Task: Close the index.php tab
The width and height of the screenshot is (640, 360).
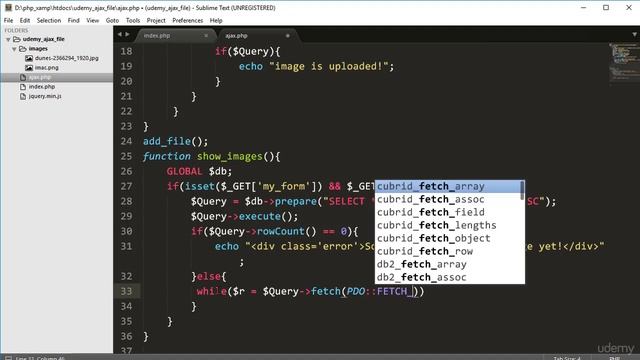Action: [x=206, y=36]
